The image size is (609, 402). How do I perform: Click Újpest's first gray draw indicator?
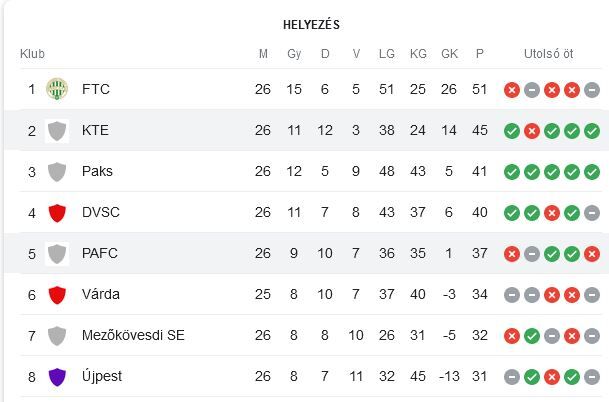512,377
